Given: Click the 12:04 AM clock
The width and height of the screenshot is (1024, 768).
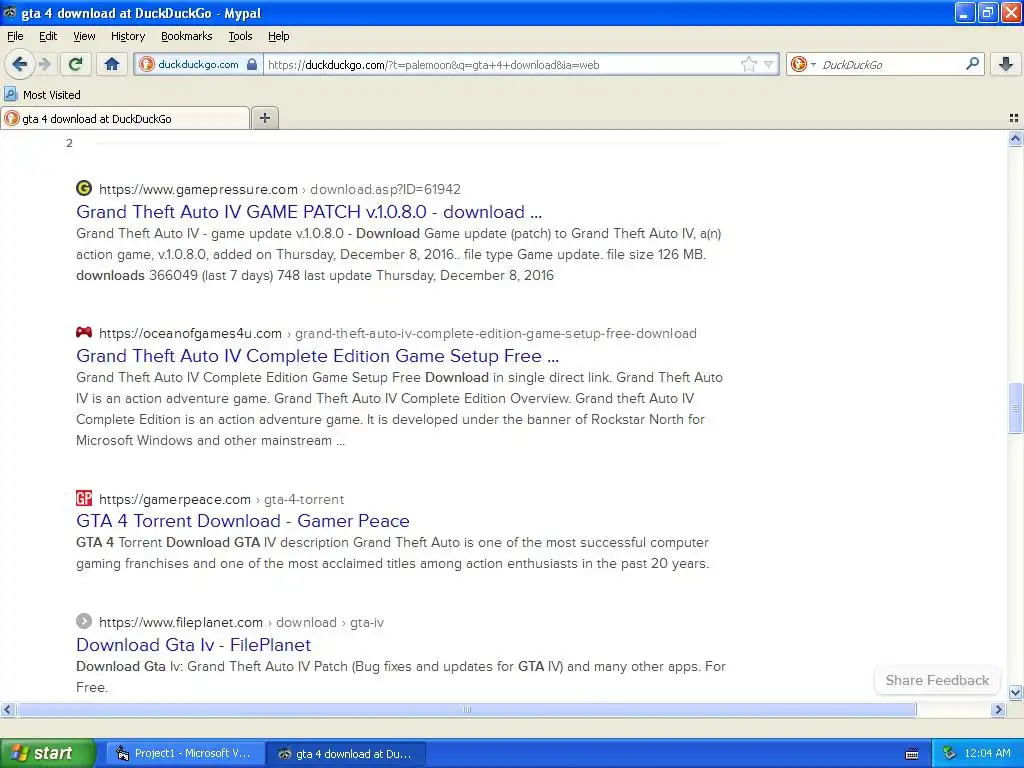Looking at the screenshot, I should click(987, 753).
